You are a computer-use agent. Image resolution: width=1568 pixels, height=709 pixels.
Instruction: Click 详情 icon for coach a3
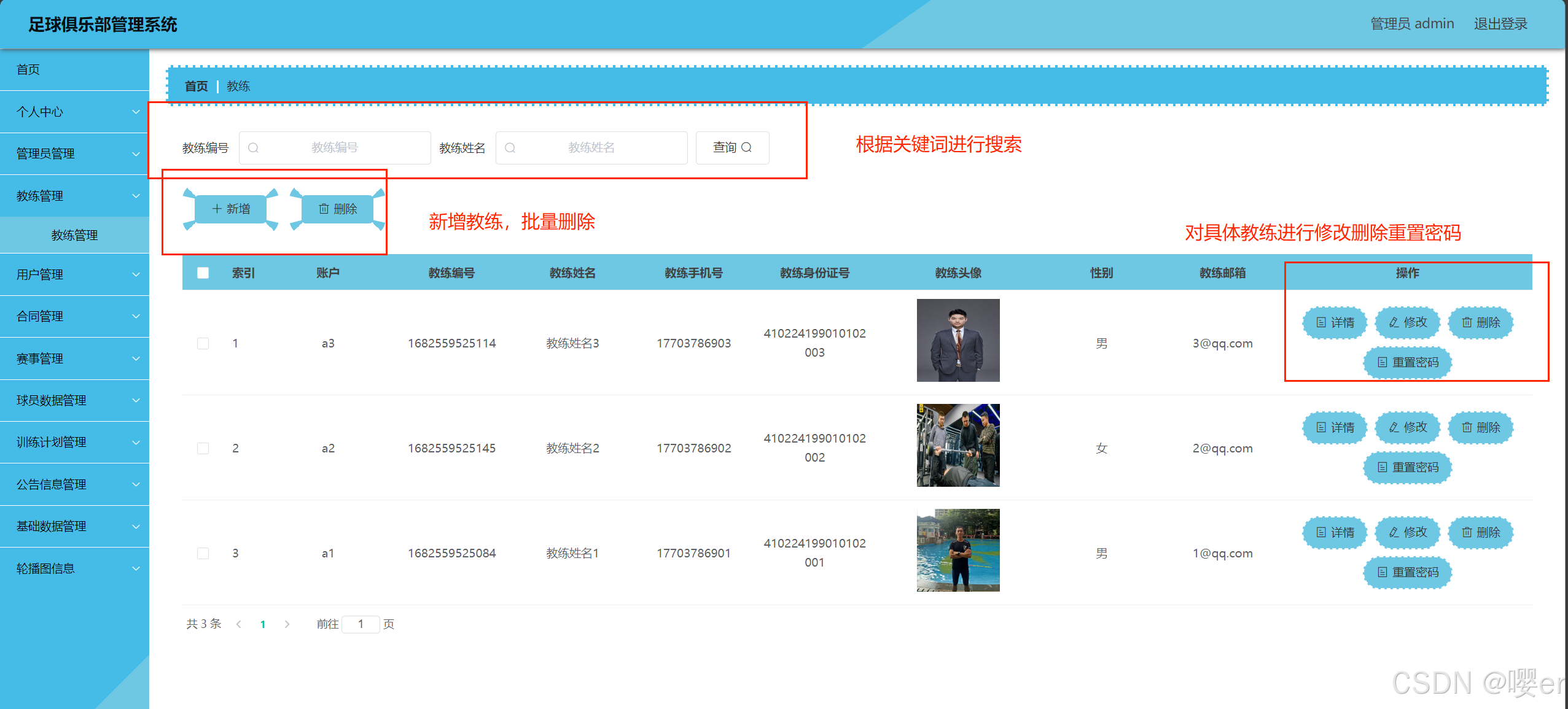point(1321,322)
